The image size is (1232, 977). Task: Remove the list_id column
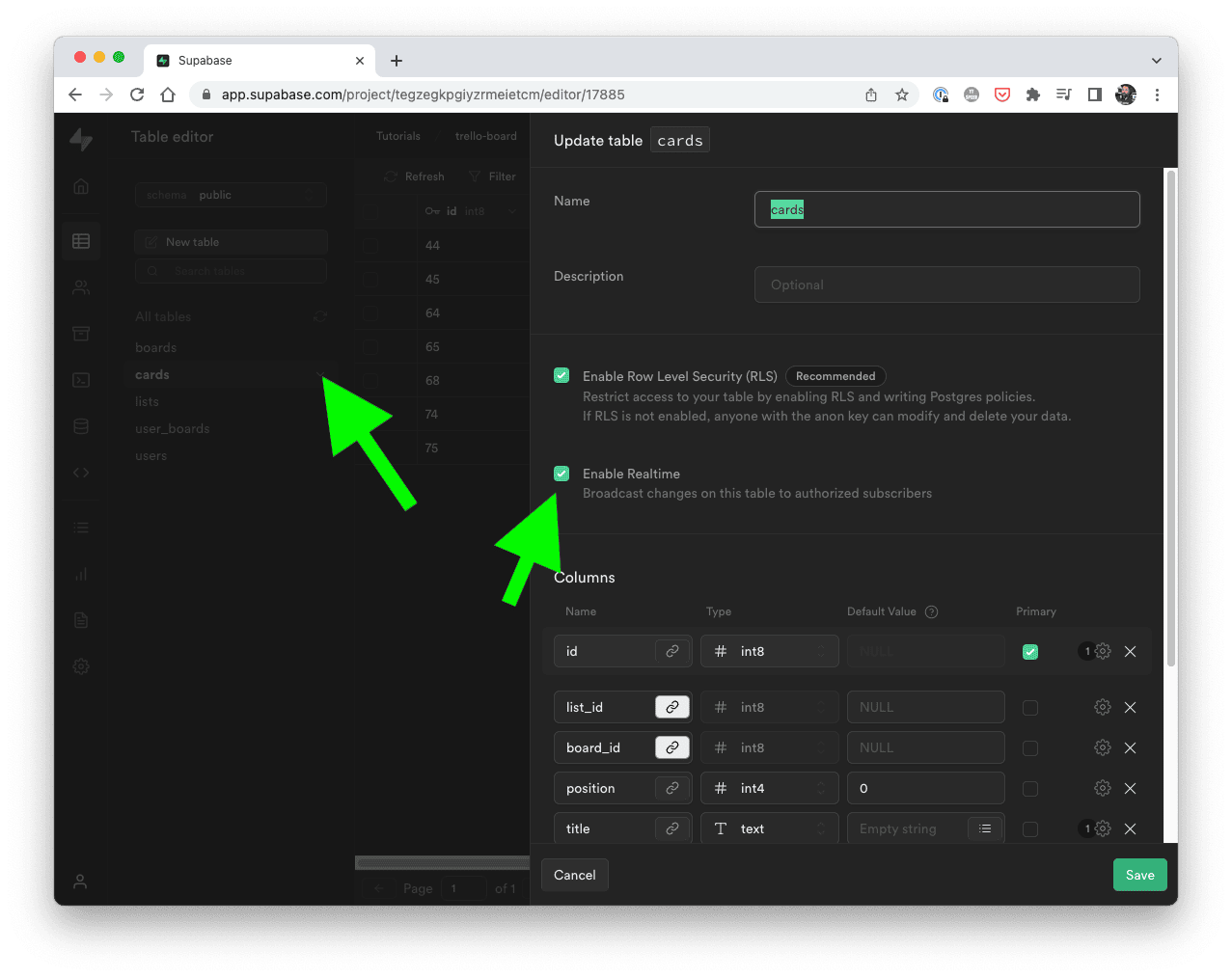click(x=1131, y=707)
